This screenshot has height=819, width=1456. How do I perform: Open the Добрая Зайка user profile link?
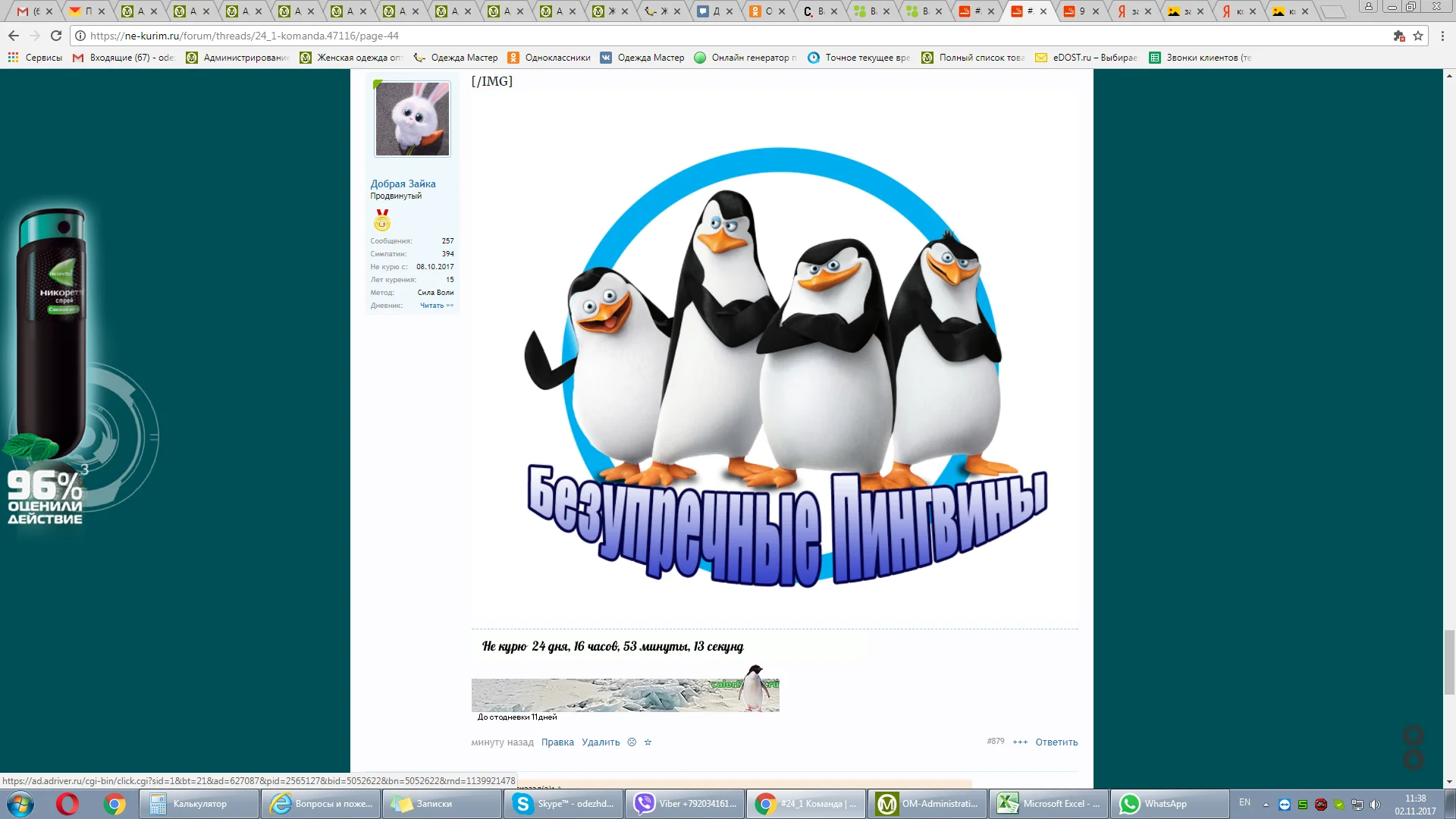403,184
